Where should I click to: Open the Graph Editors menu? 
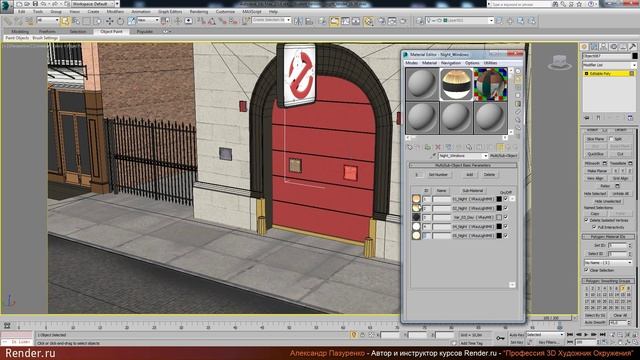click(x=170, y=12)
